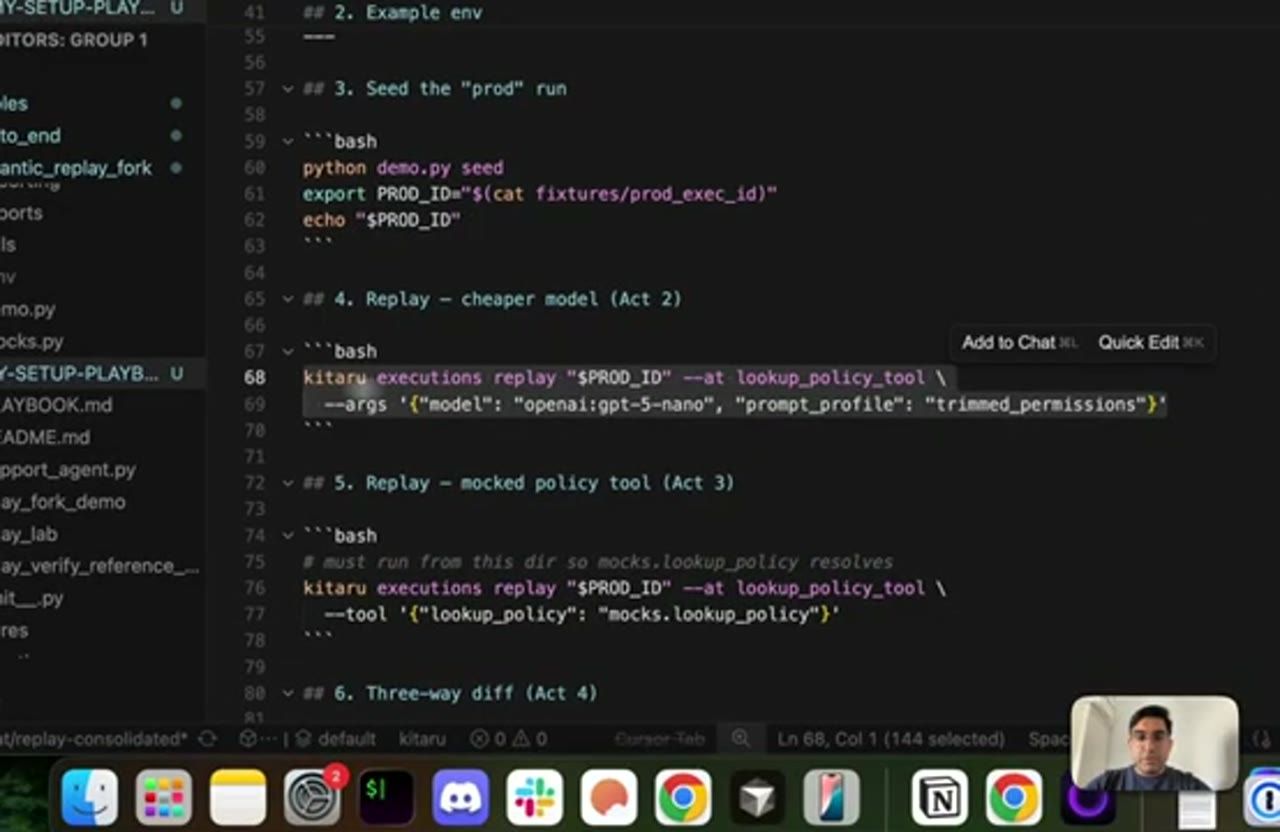Click the '## 4. Replay — cheaper model (Act 2)' heading
Image resolution: width=1280 pixels, height=832 pixels.
pos(492,299)
